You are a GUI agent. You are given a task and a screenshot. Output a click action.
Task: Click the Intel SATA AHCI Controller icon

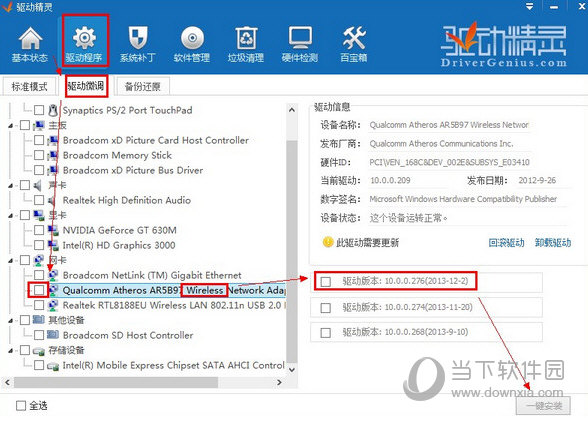click(x=53, y=365)
